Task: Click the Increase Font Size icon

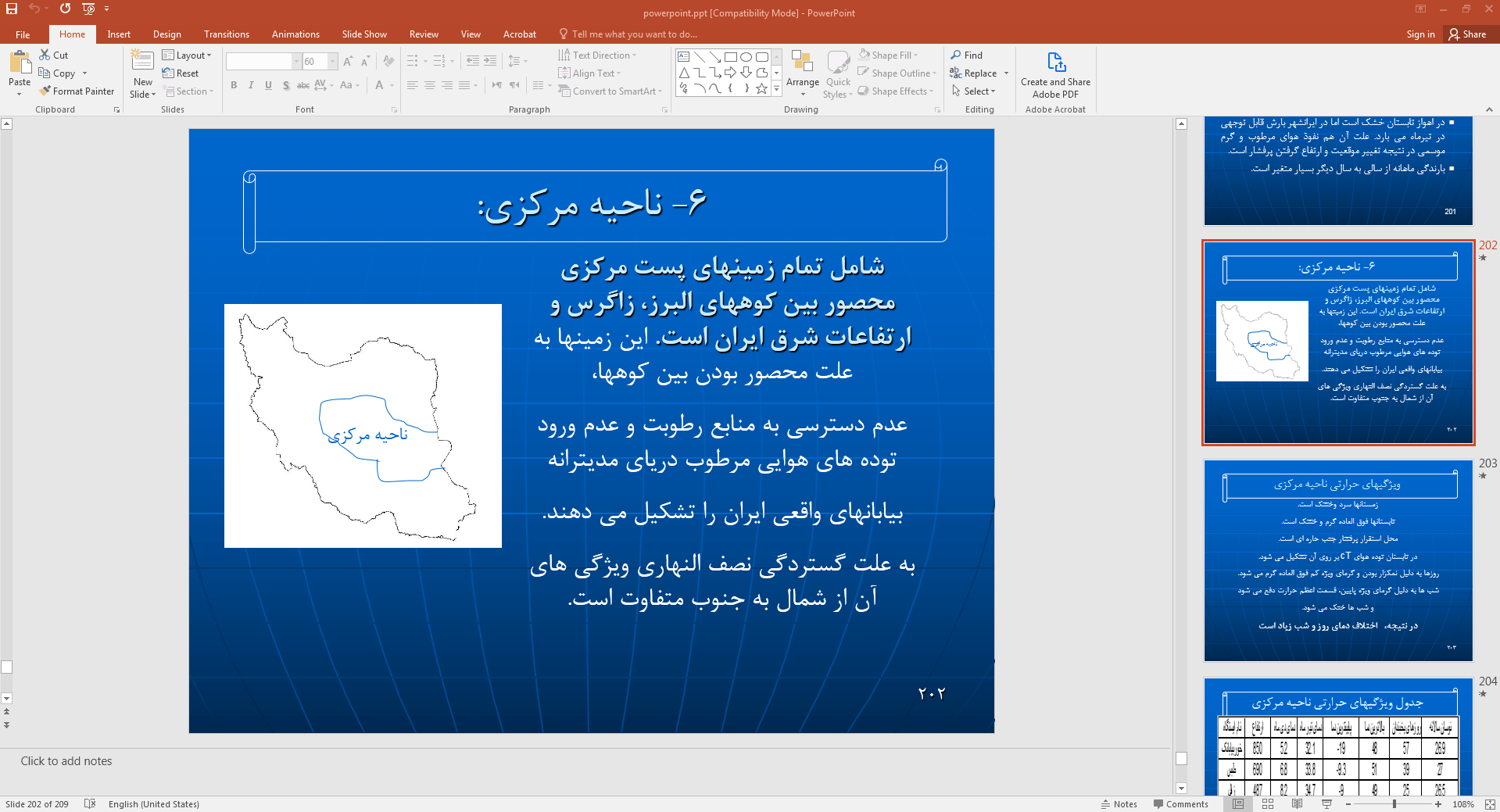Action: click(x=348, y=61)
